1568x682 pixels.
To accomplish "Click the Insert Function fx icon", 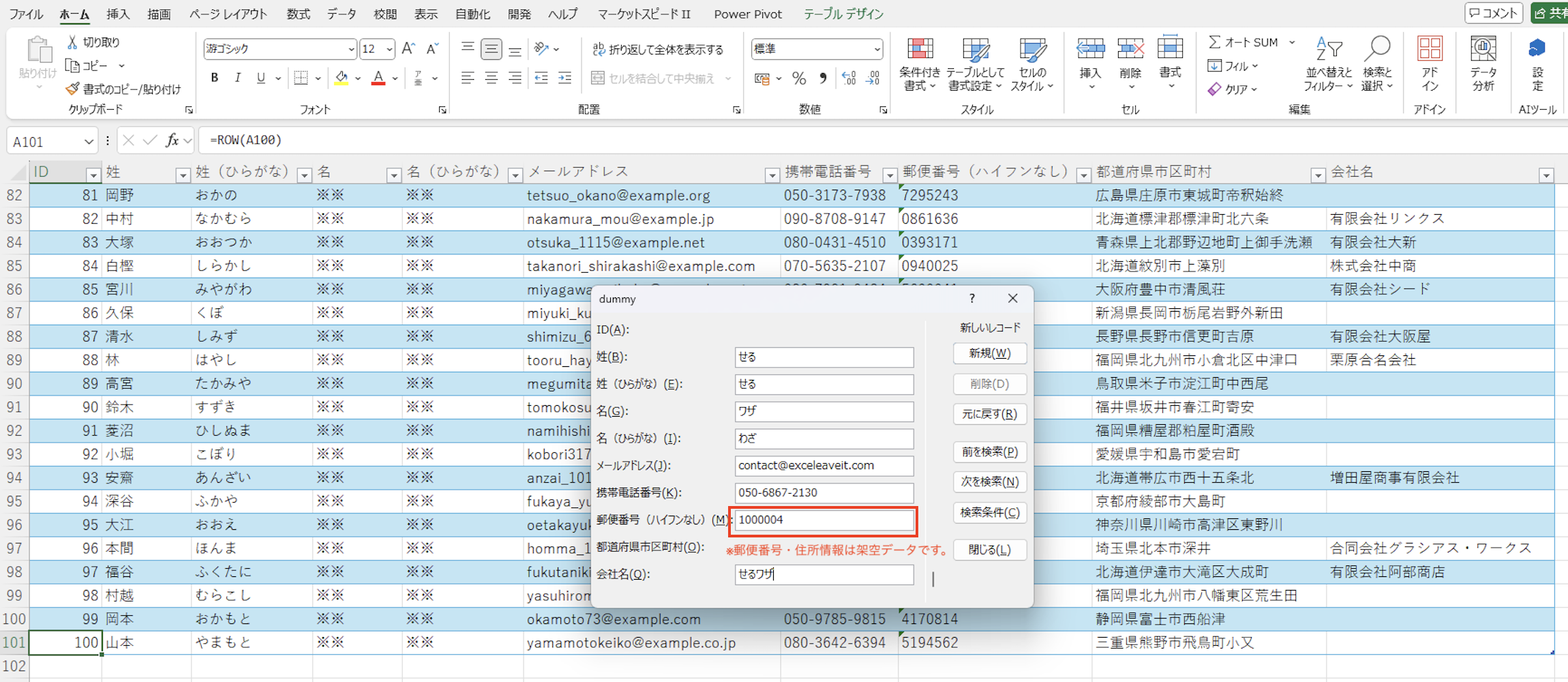I will click(x=172, y=140).
